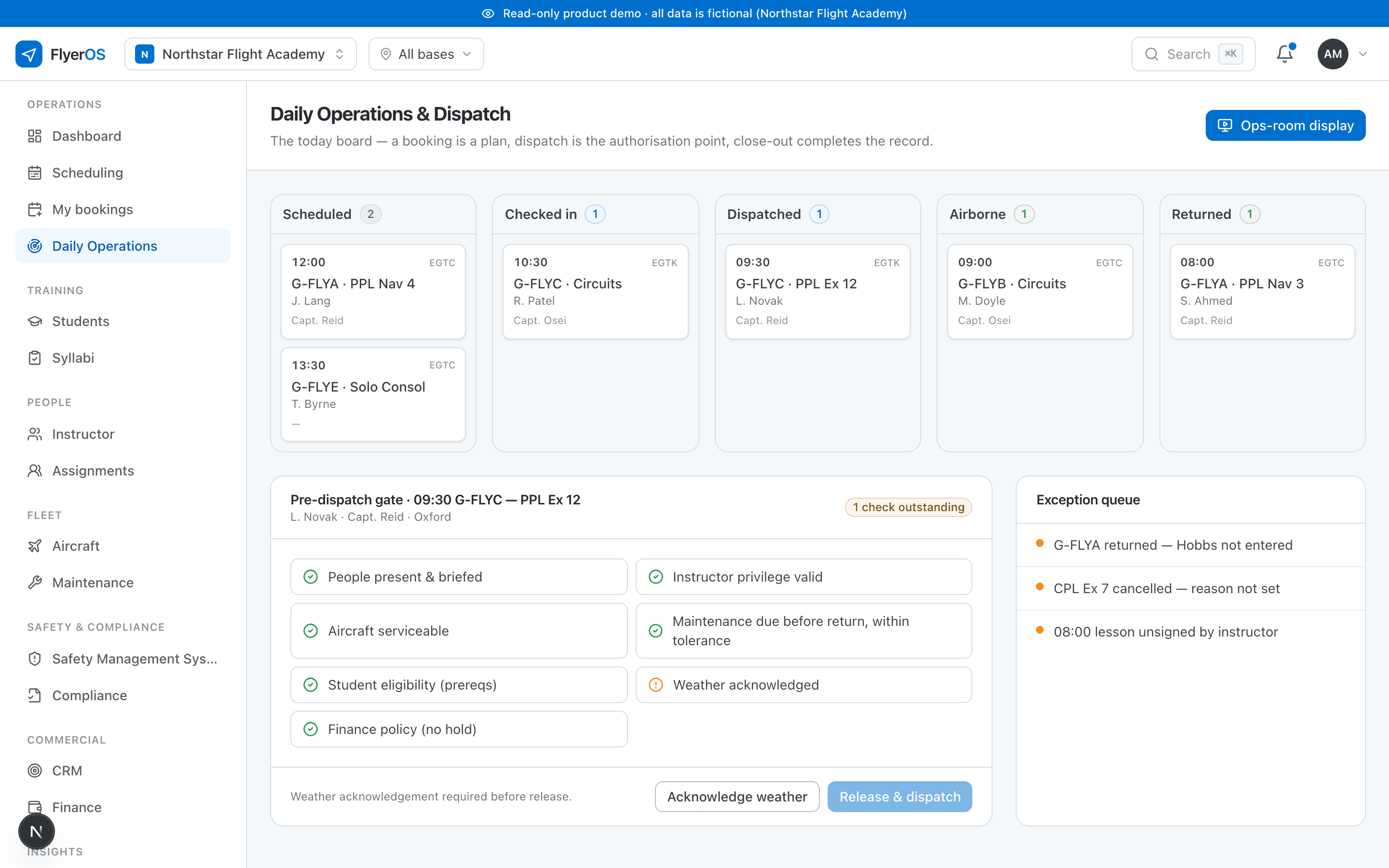Click the Students graduation cap icon
Viewport: 1389px width, 868px height.
click(35, 322)
